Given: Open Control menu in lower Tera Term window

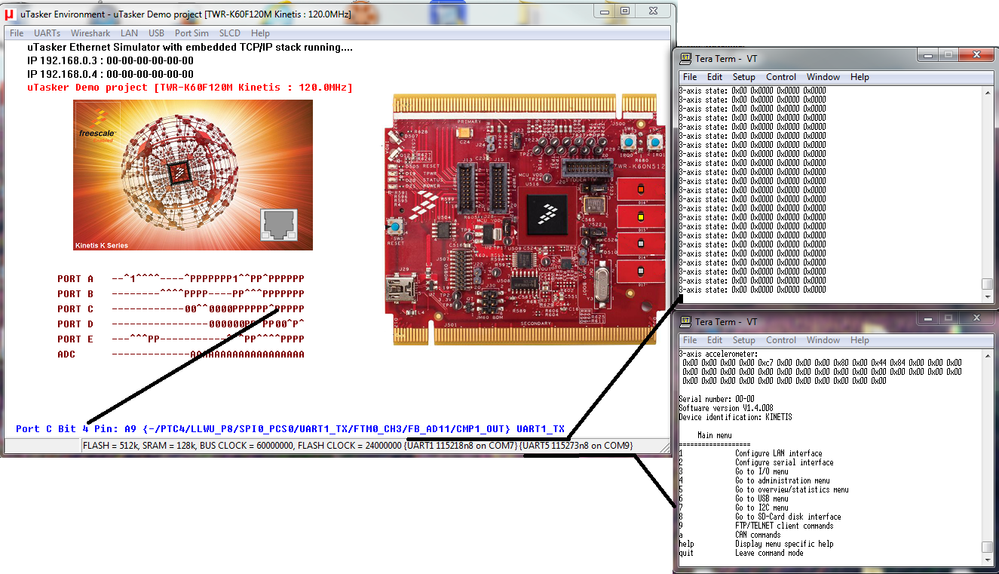Looking at the screenshot, I should click(x=781, y=340).
